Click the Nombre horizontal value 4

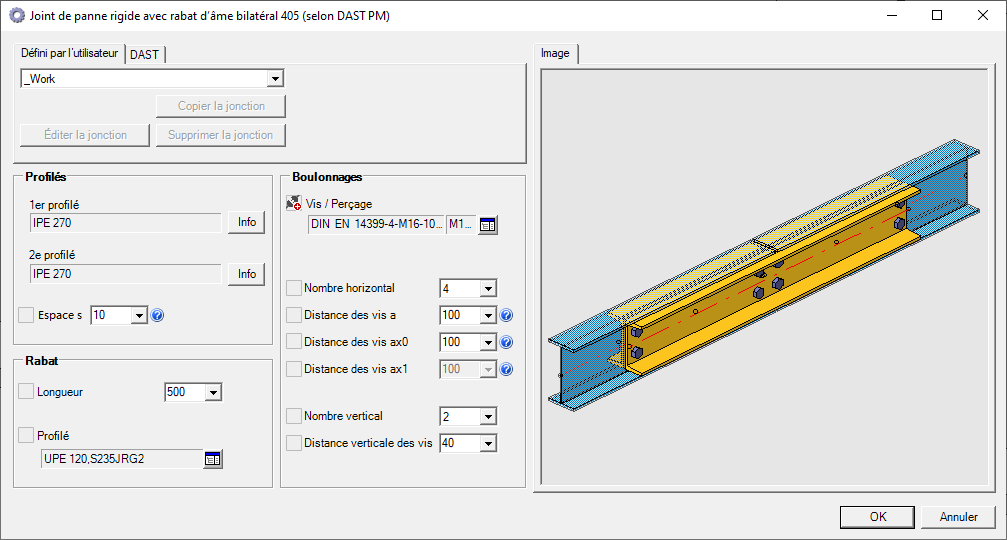[460, 289]
